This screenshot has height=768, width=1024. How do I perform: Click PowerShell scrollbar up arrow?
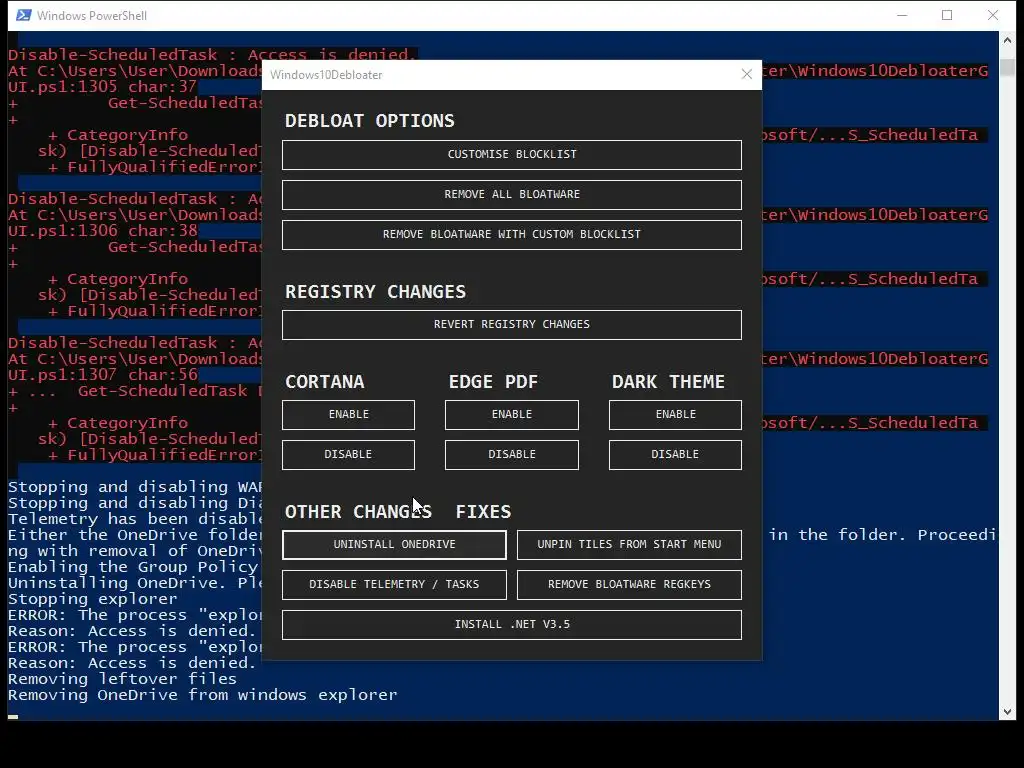pyautogui.click(x=1006, y=40)
